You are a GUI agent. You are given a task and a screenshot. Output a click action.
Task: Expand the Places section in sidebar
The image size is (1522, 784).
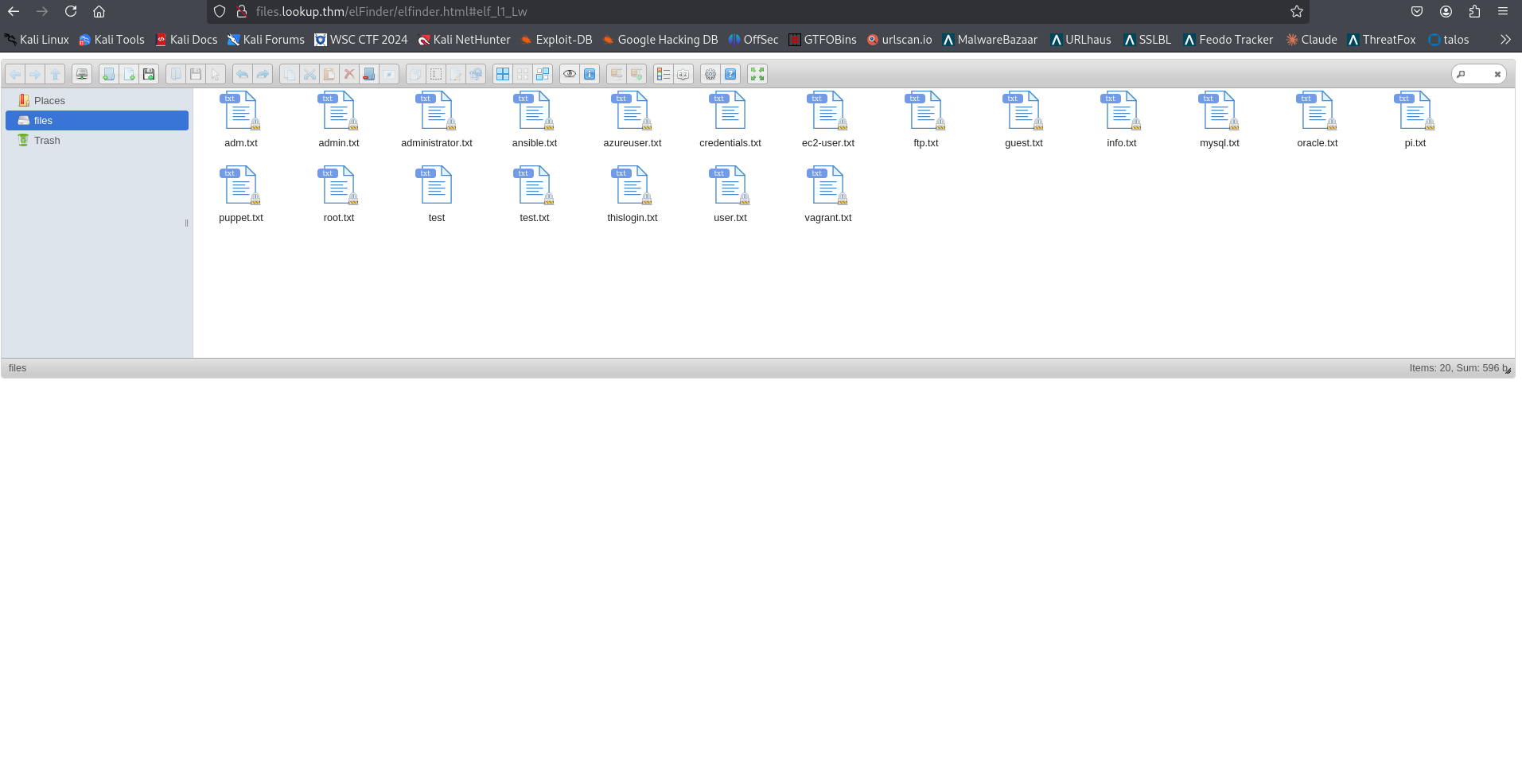click(49, 100)
